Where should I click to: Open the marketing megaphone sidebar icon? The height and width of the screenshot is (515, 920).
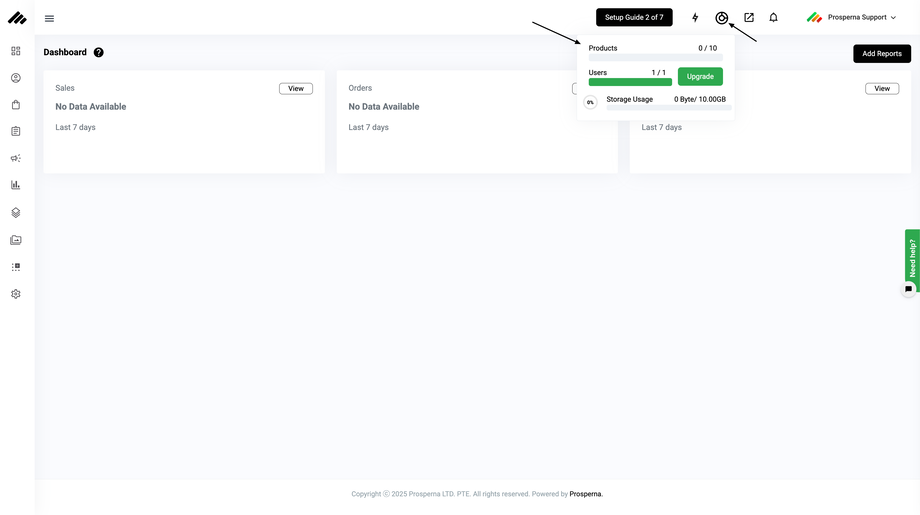click(16, 158)
